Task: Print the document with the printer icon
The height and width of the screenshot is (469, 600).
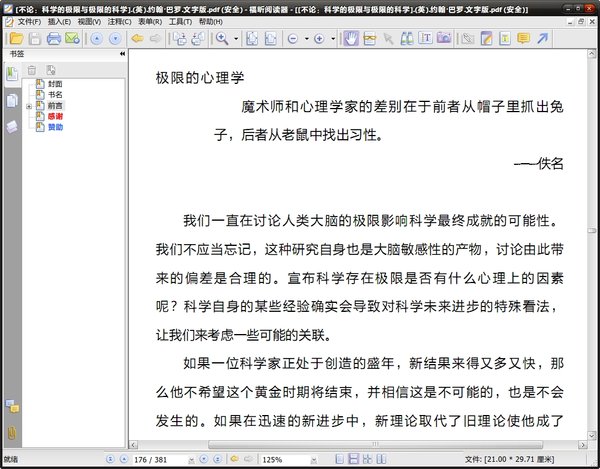Action: tap(54, 39)
